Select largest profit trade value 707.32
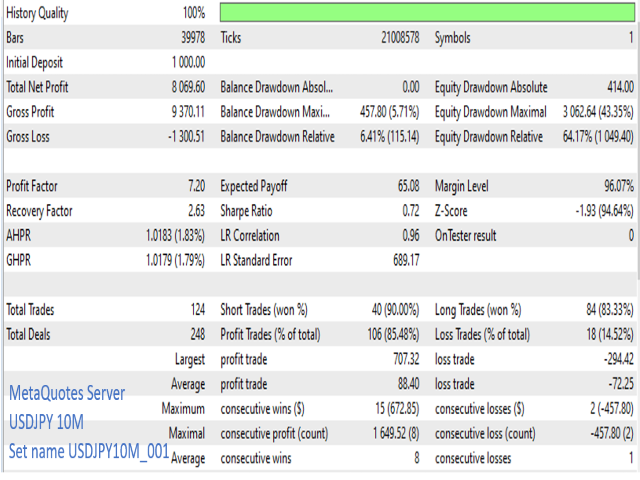 pos(406,359)
